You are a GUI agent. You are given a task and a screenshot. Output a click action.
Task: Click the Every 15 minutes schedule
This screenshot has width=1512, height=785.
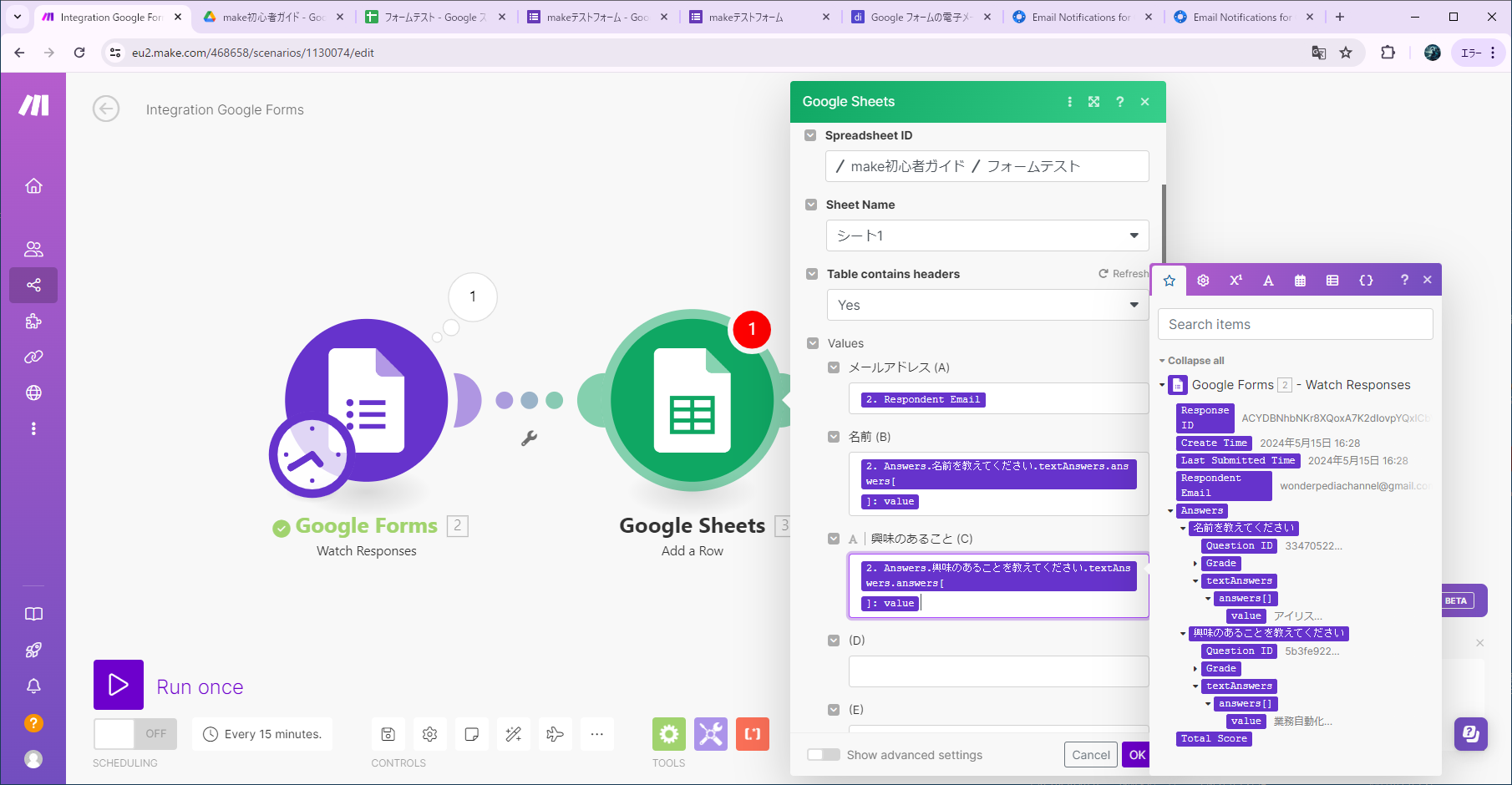point(262,734)
